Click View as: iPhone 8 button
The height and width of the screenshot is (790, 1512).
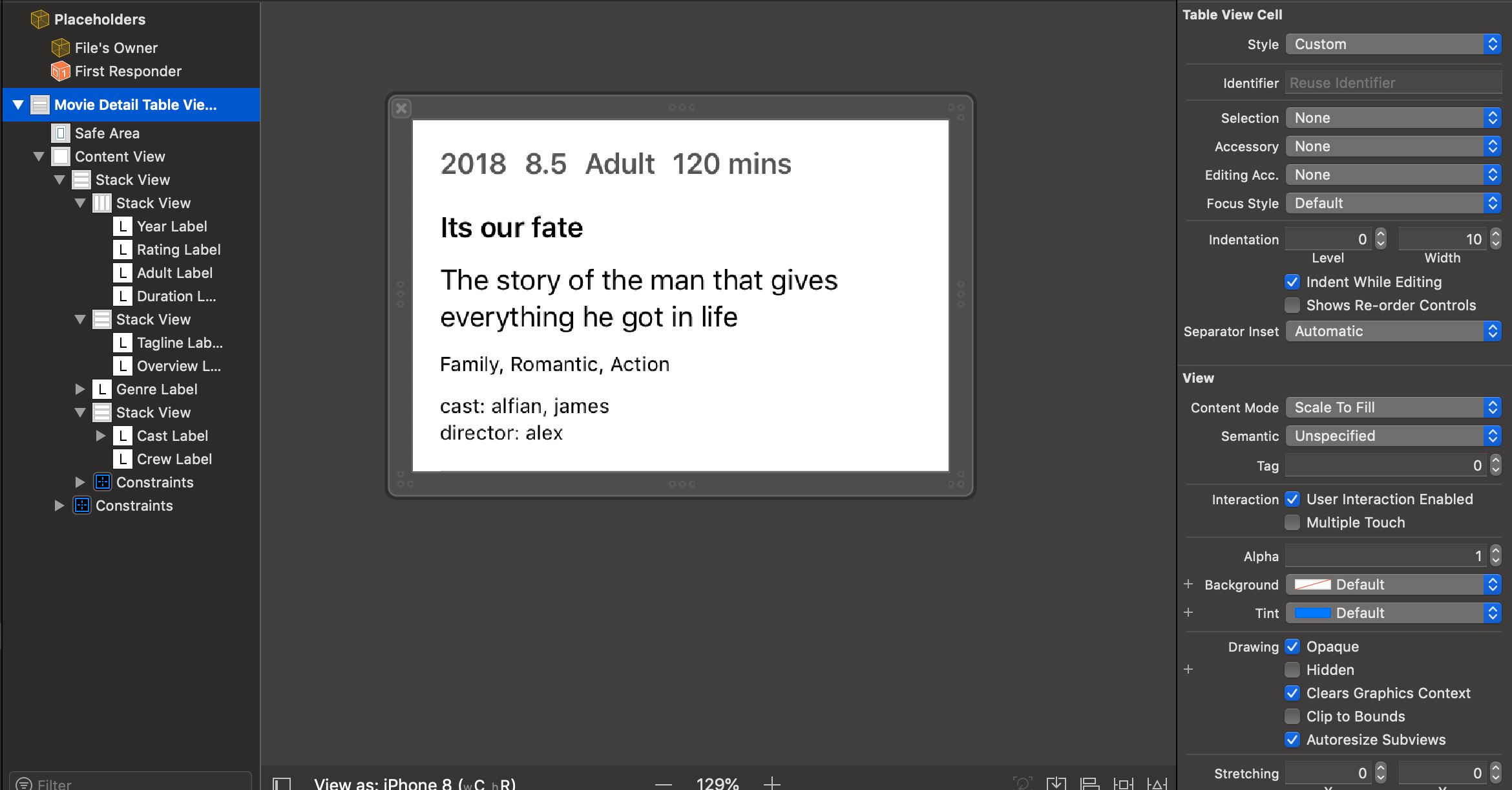[414, 783]
